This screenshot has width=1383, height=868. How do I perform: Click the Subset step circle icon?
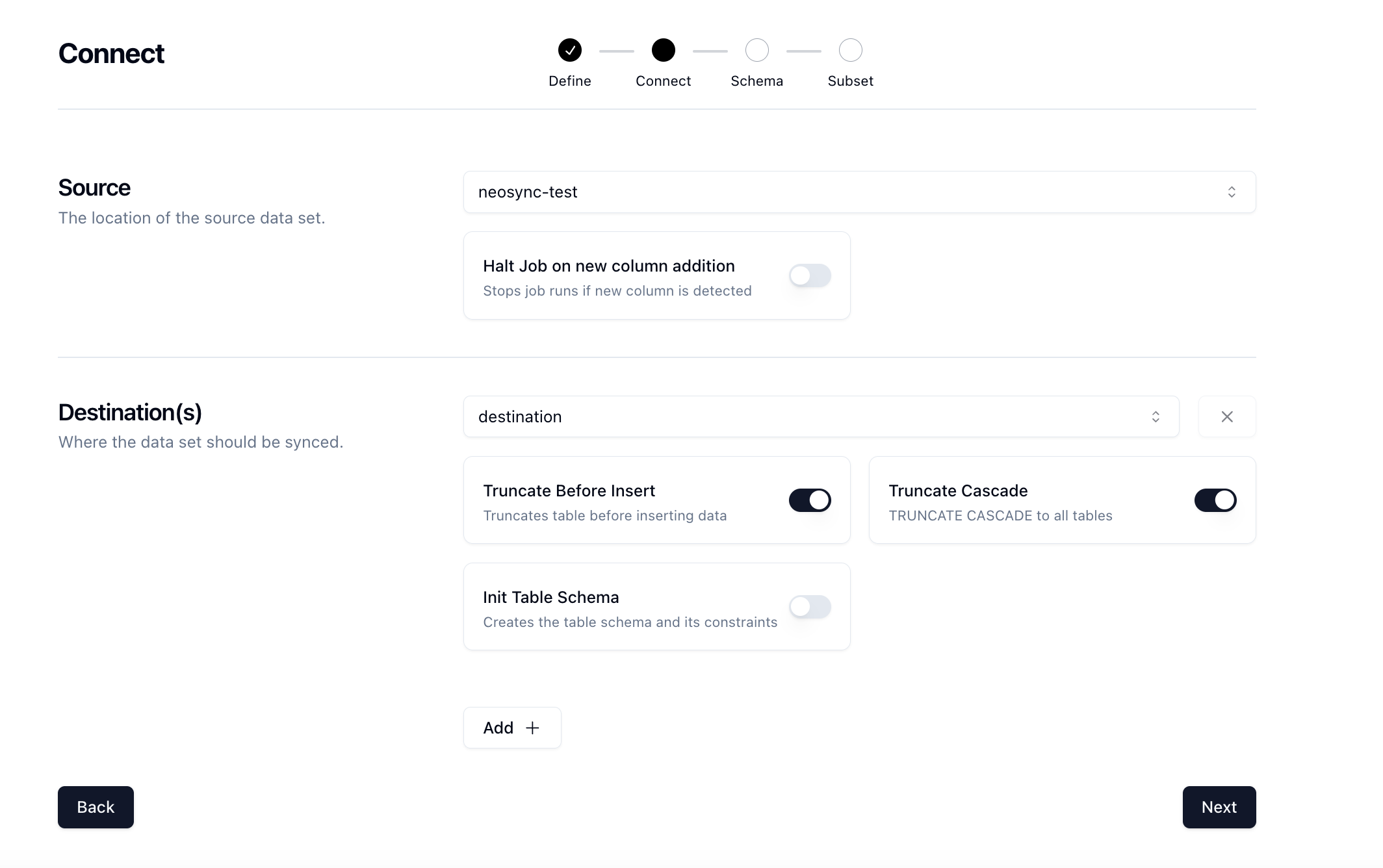(x=850, y=50)
